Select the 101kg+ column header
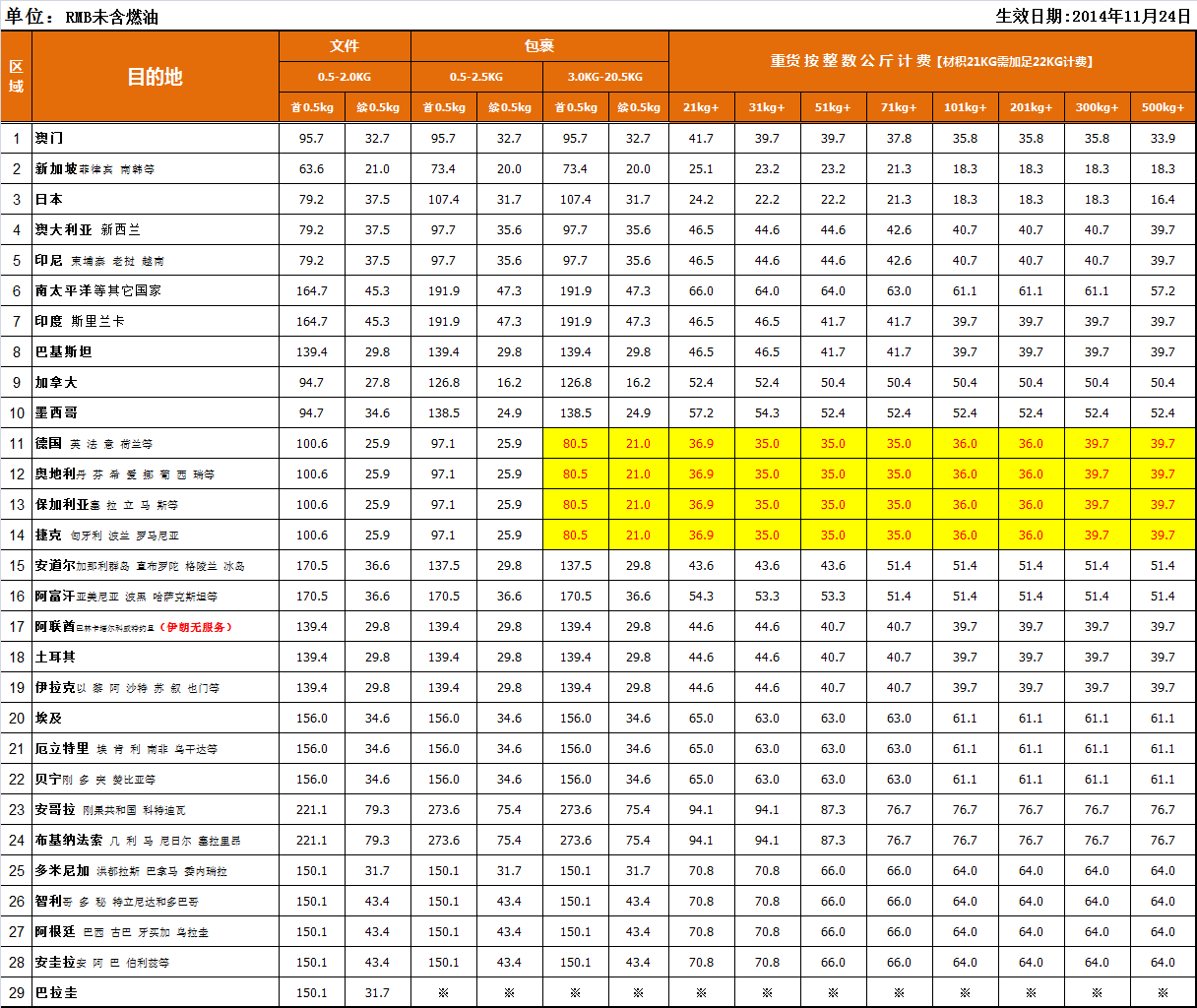The width and height of the screenshot is (1197, 1008). tap(965, 107)
